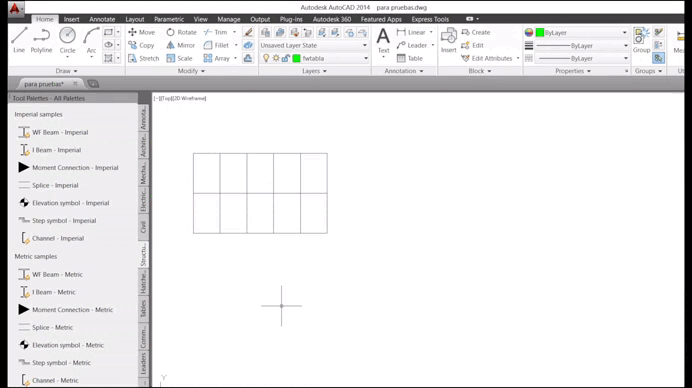Select Step symbol - Imperial palette item
The width and height of the screenshot is (692, 388).
57,221
